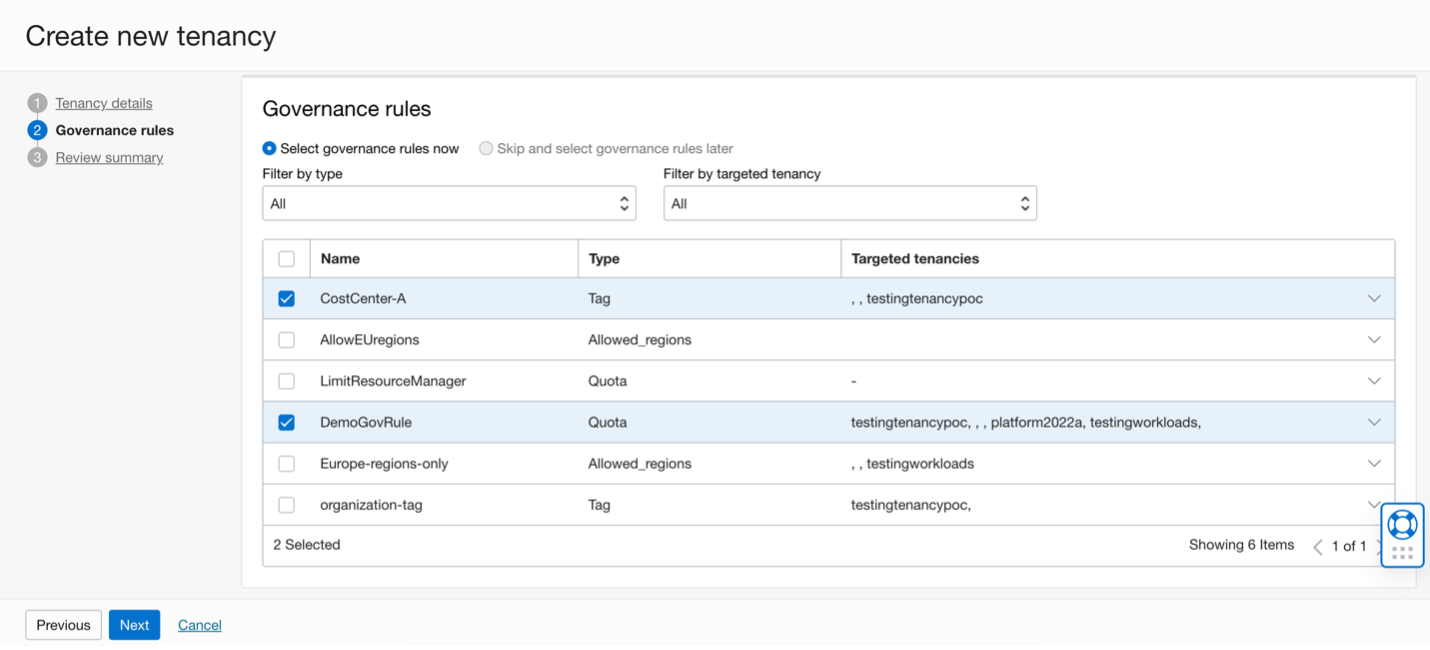Click the Cancel link
The height and width of the screenshot is (650, 1430).
point(199,624)
